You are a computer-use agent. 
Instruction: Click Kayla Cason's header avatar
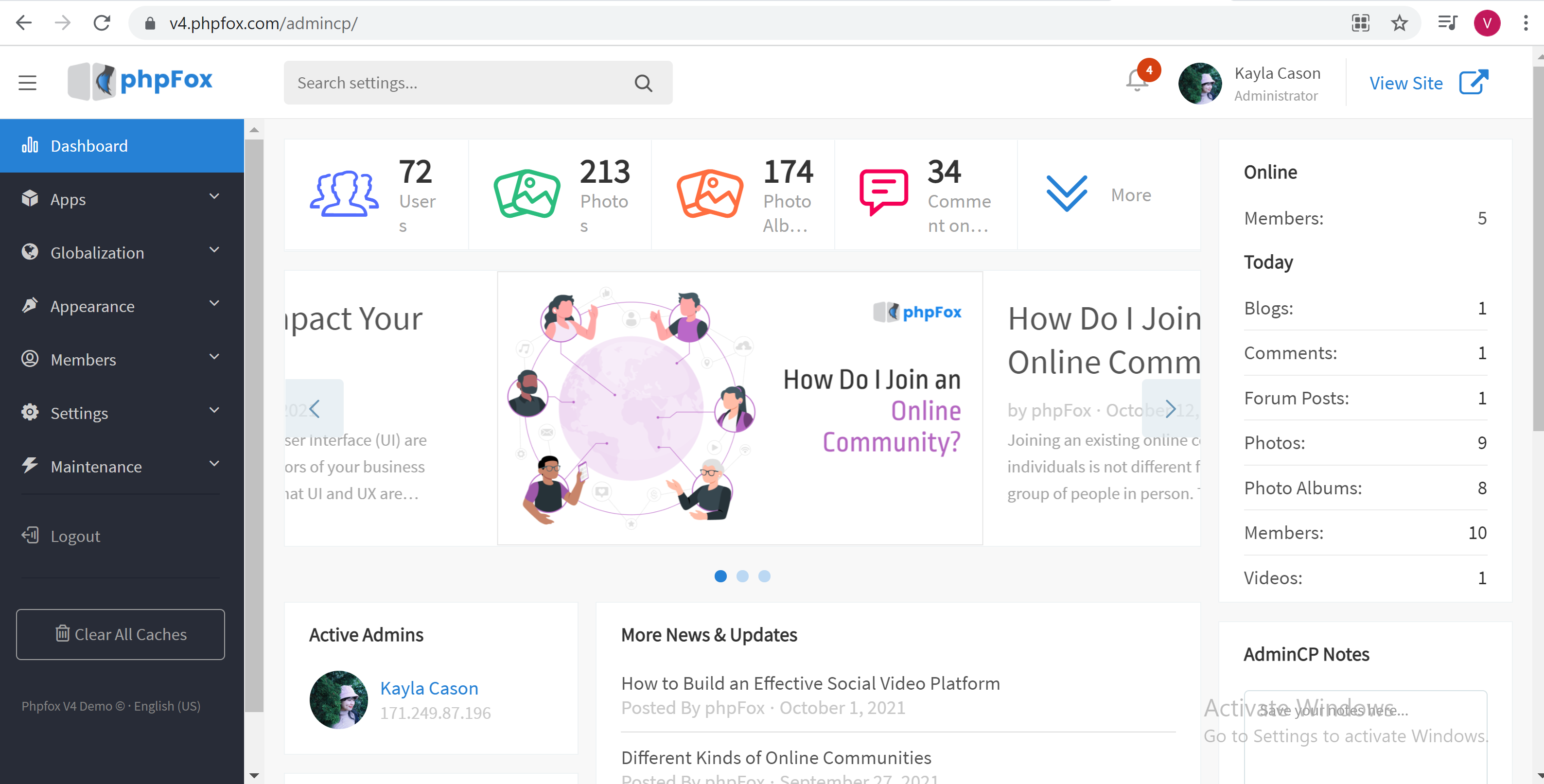click(x=1199, y=83)
